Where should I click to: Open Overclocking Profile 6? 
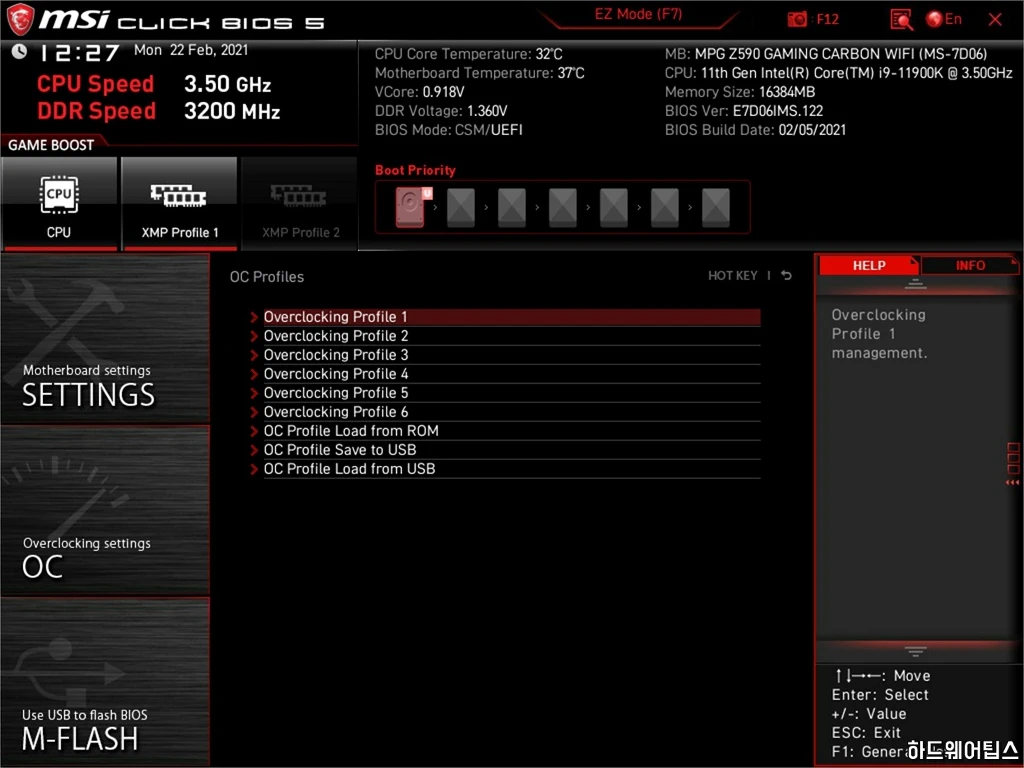pyautogui.click(x=511, y=411)
